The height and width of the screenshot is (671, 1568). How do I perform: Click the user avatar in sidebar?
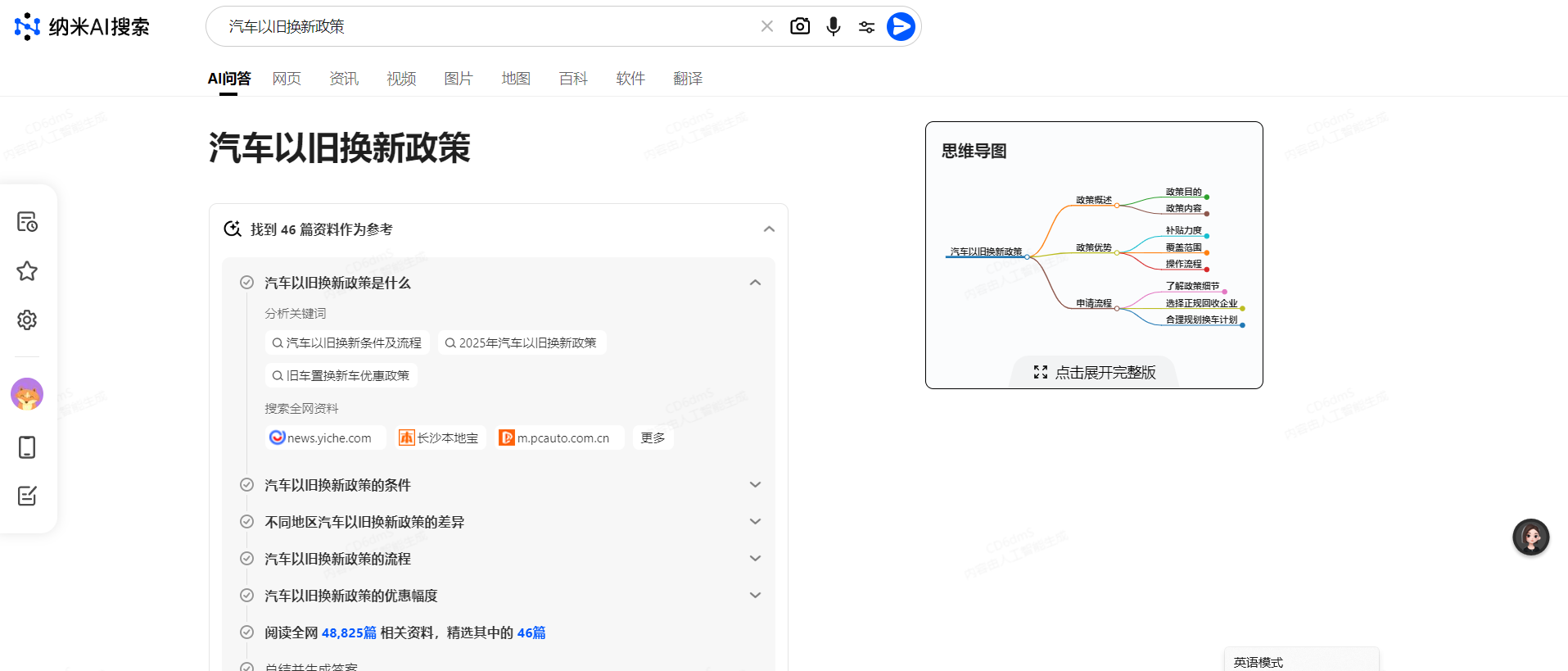27,394
